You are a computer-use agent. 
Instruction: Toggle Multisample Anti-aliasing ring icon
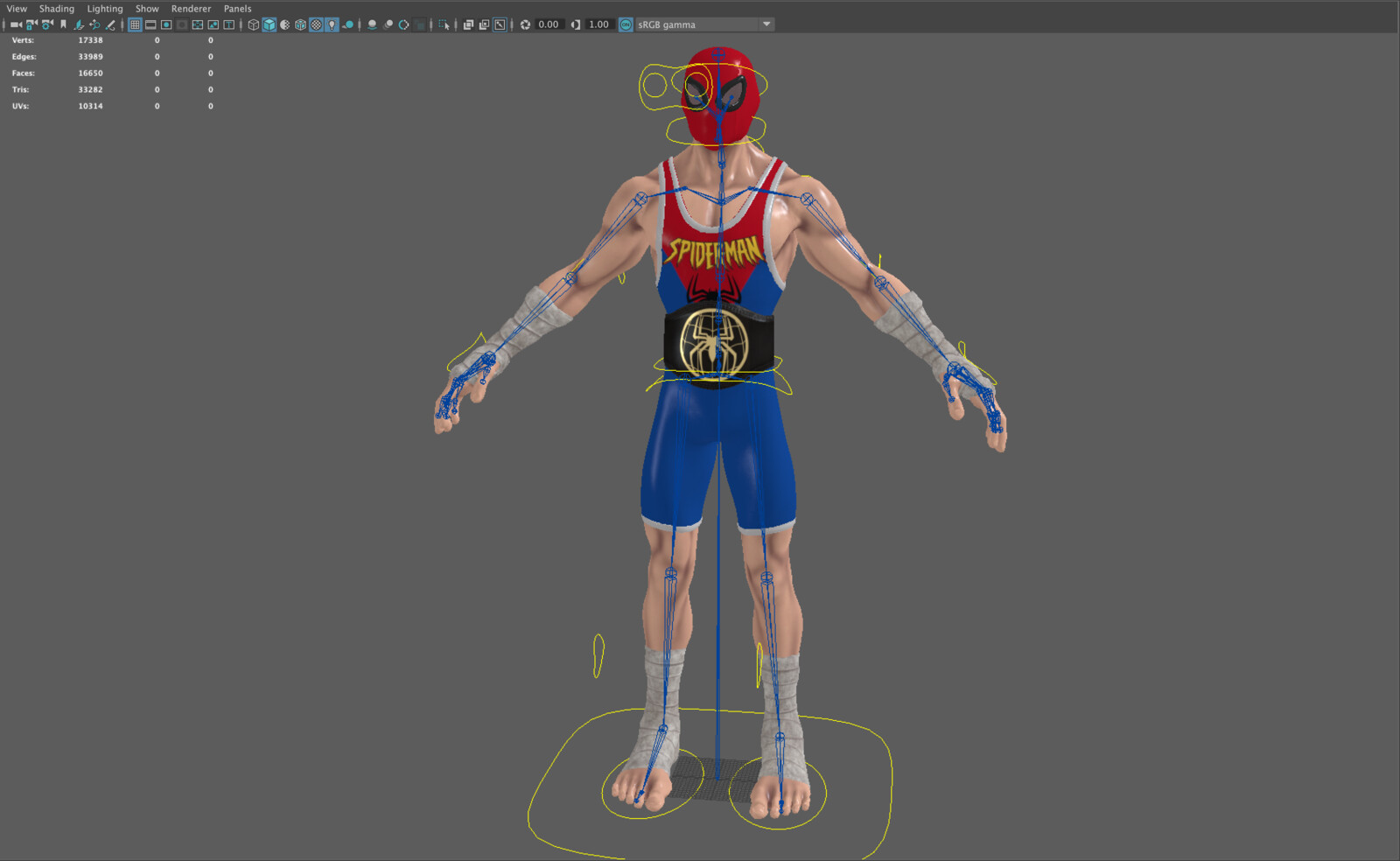(x=403, y=24)
